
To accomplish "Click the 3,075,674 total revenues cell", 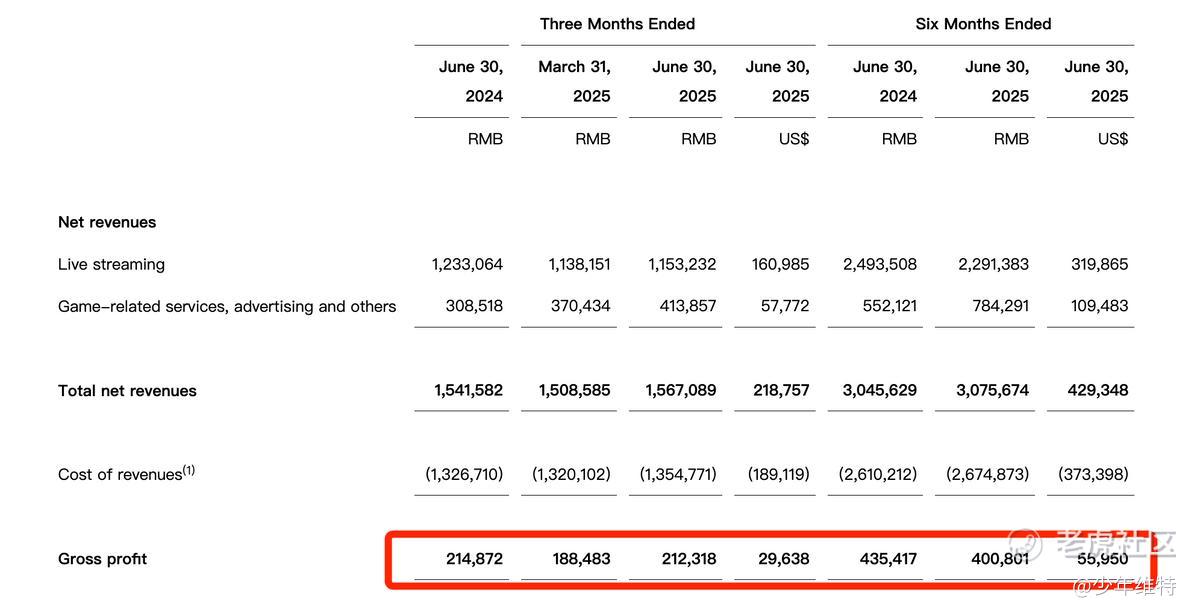I will click(992, 391).
